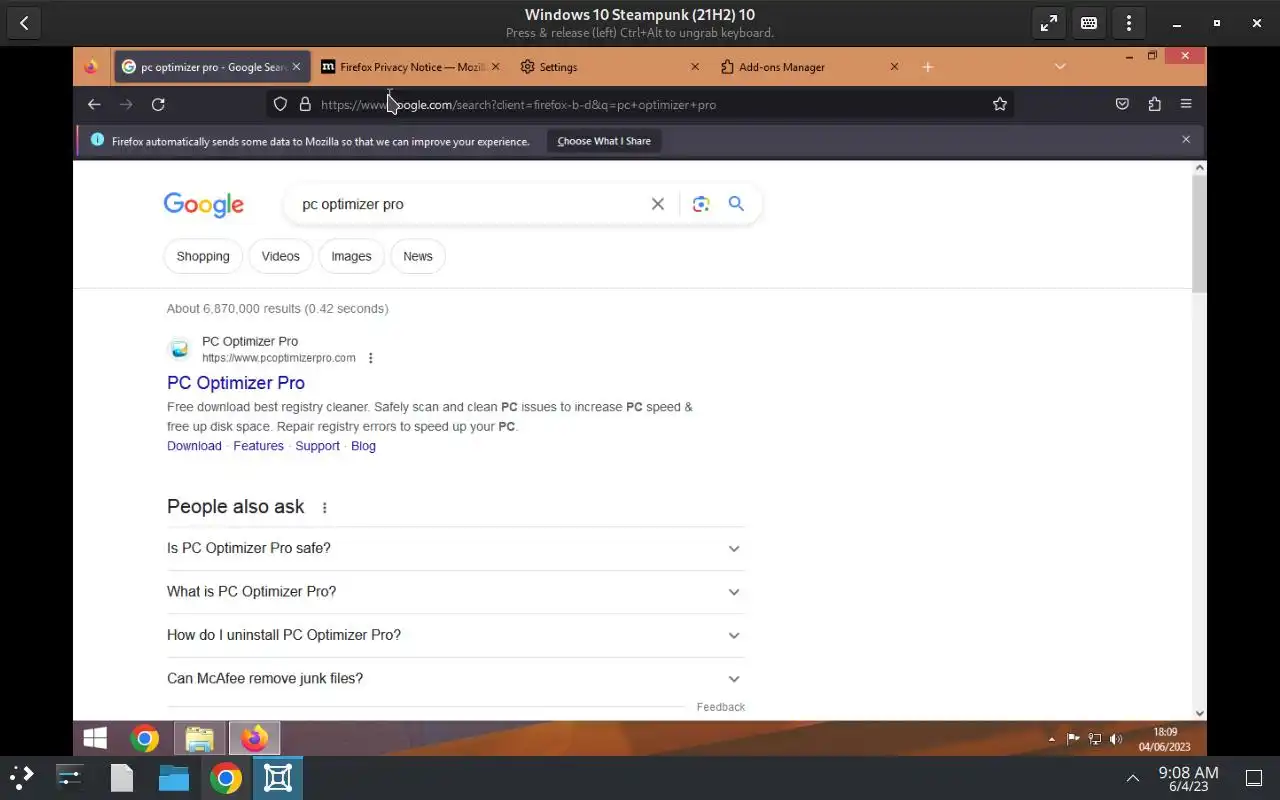
Task: Open the Firefox hamburger application menu
Action: 1186,104
